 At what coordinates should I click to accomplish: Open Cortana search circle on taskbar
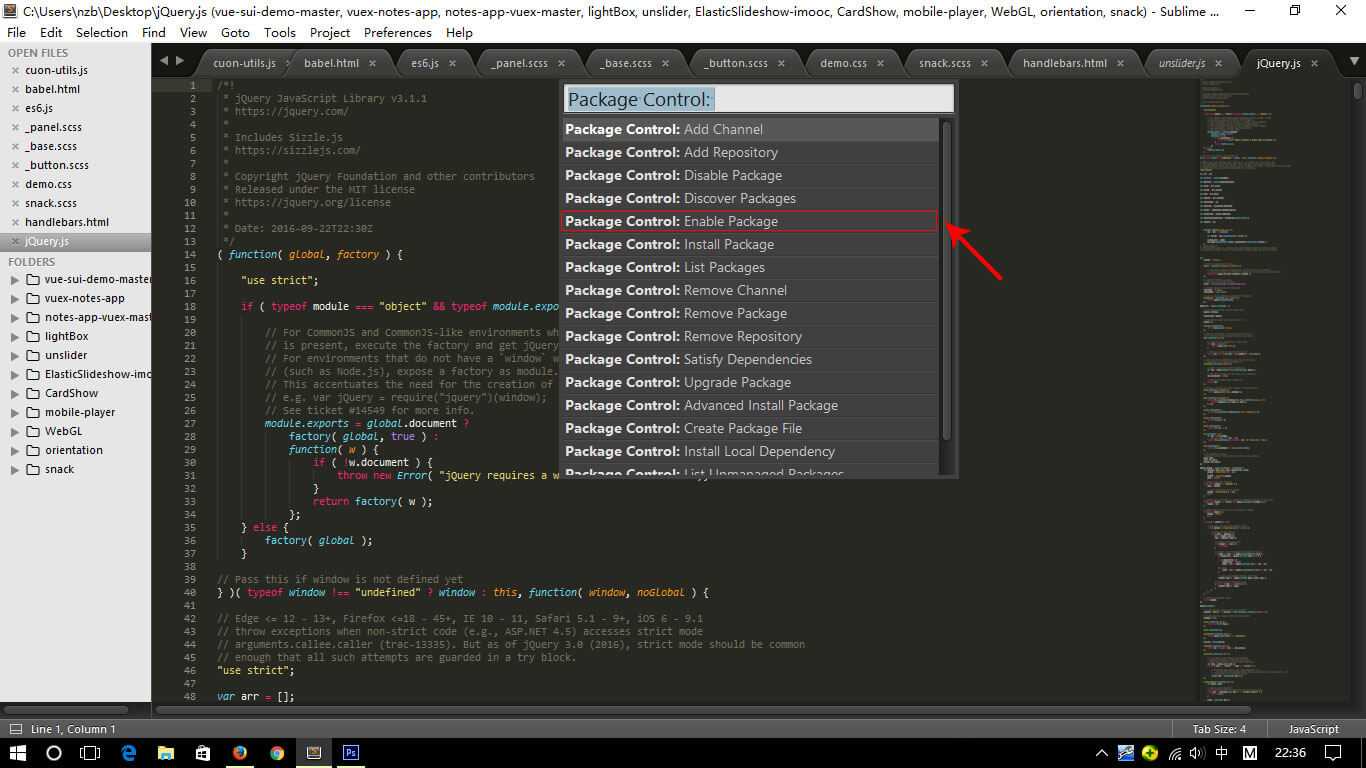point(54,753)
